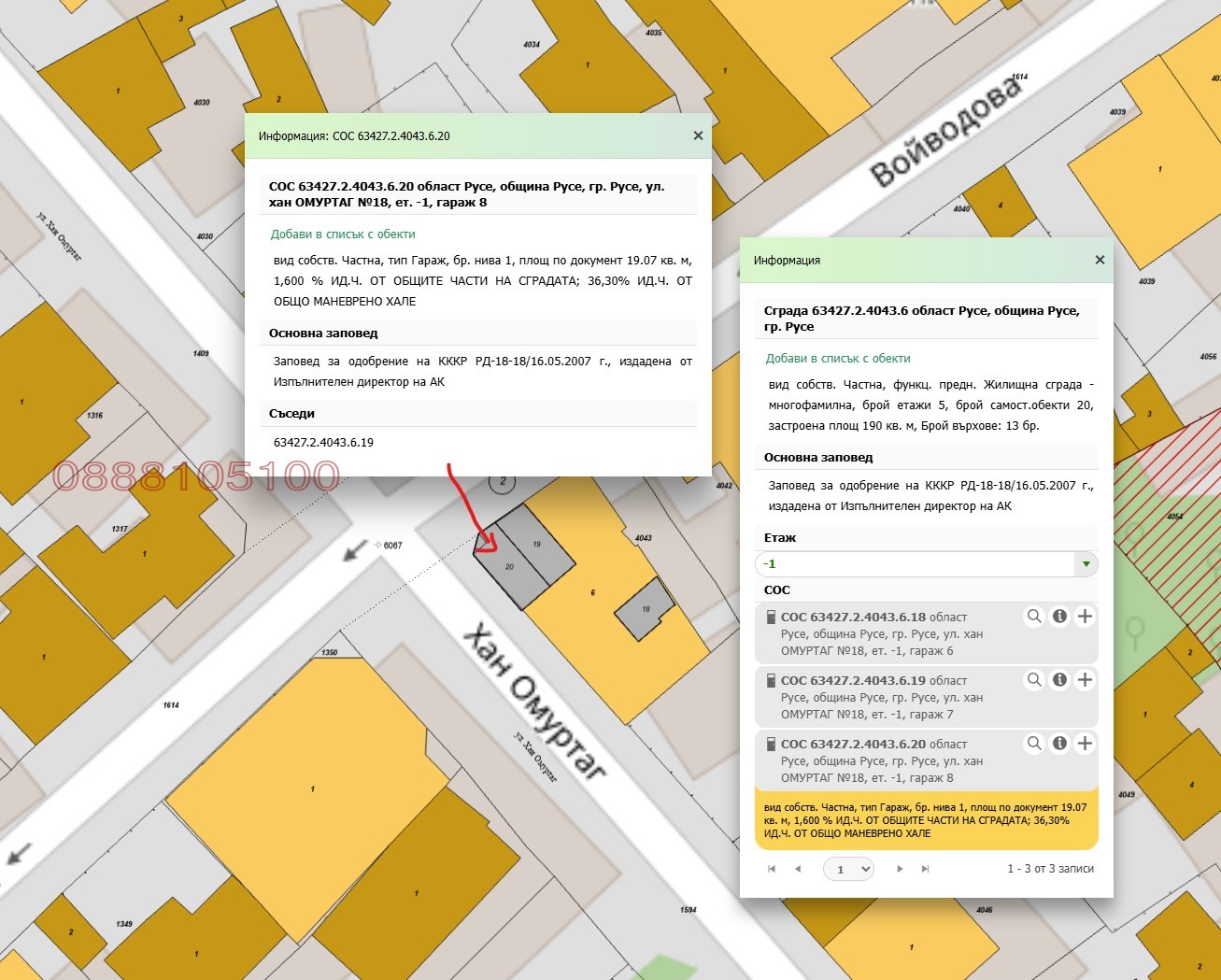Screen dimensions: 1221x980
Task: Select COC 63427.2.4043.6.20 garage 8 row
Action: (x=926, y=760)
